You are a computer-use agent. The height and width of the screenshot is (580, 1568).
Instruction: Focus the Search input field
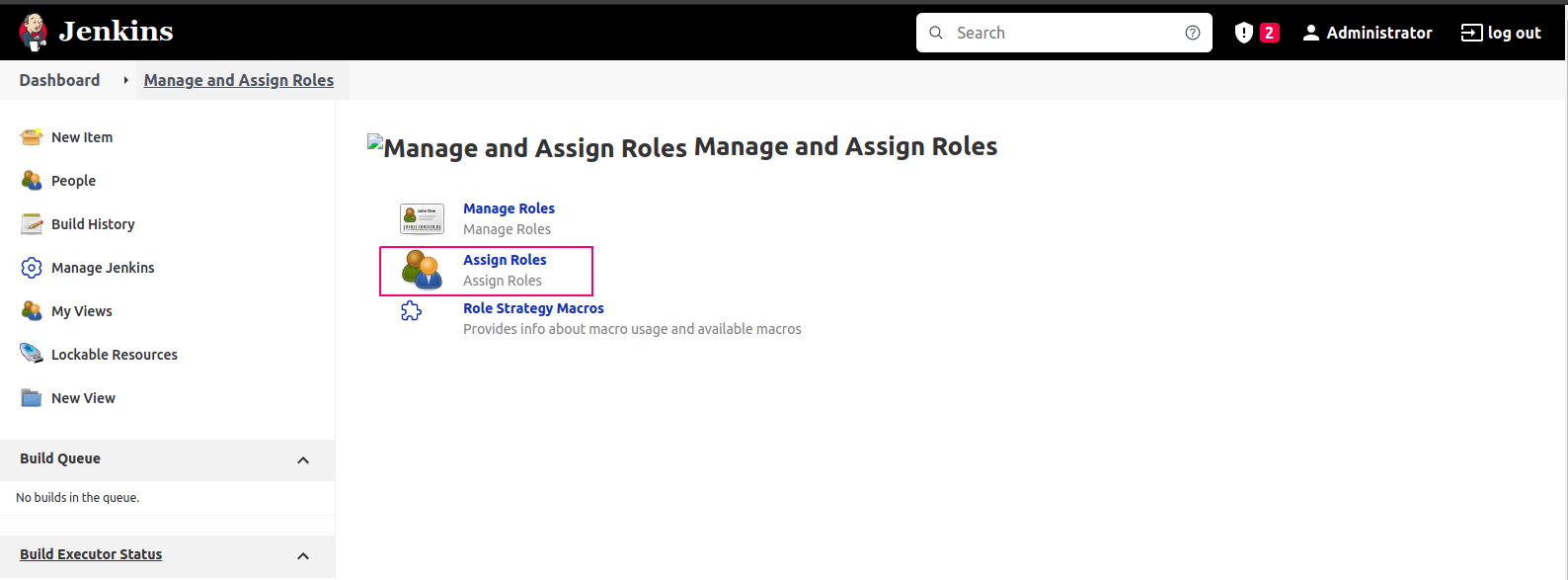coord(1064,33)
